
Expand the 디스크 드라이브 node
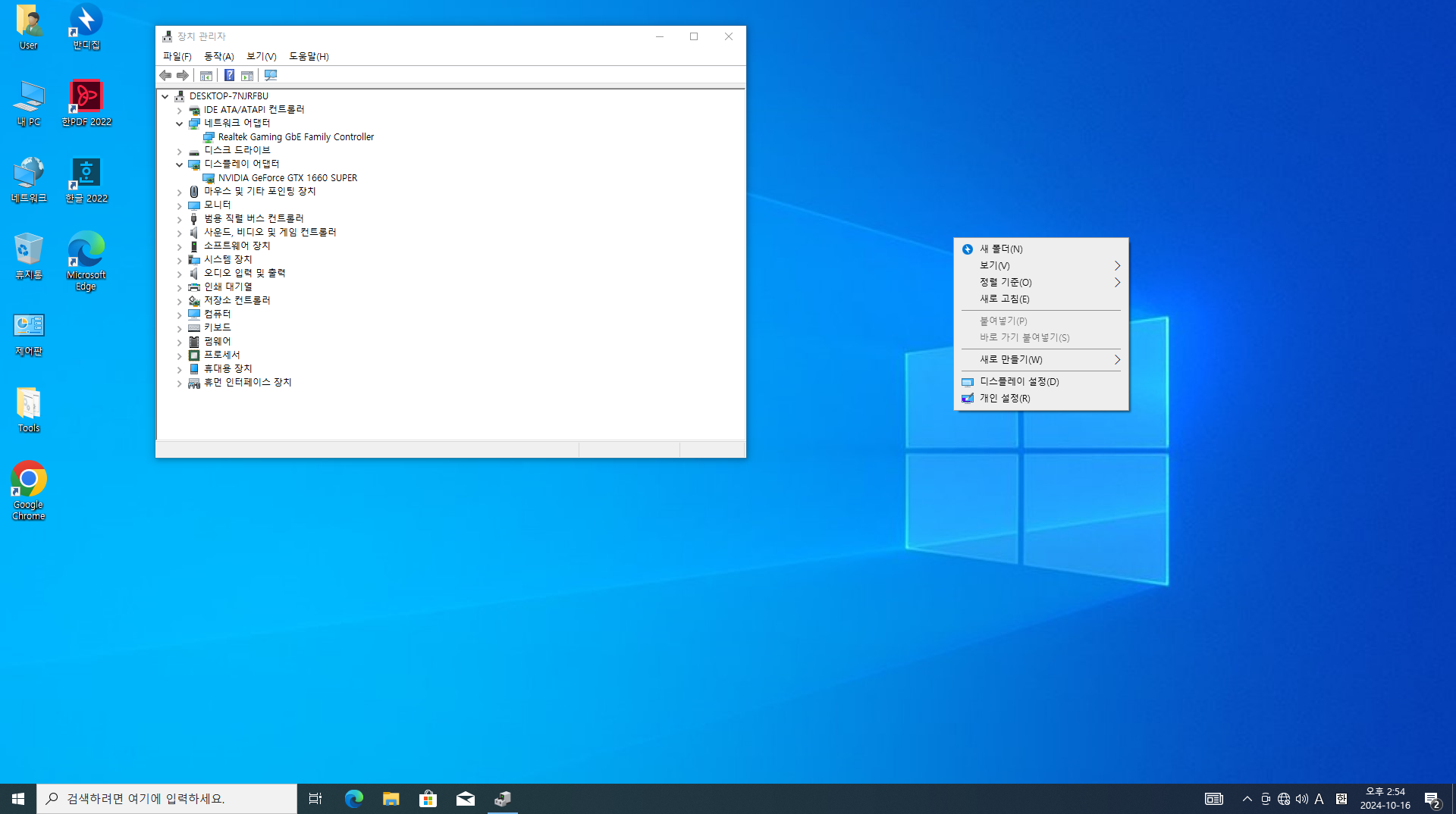pos(180,151)
